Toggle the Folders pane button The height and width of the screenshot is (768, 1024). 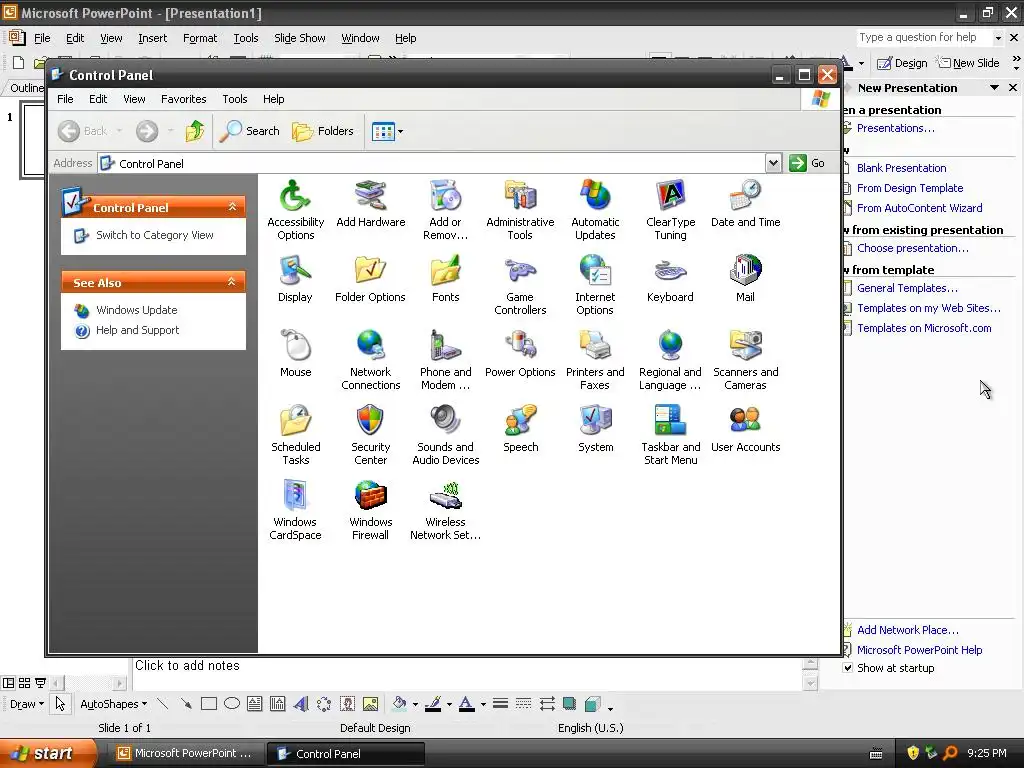pyautogui.click(x=323, y=131)
